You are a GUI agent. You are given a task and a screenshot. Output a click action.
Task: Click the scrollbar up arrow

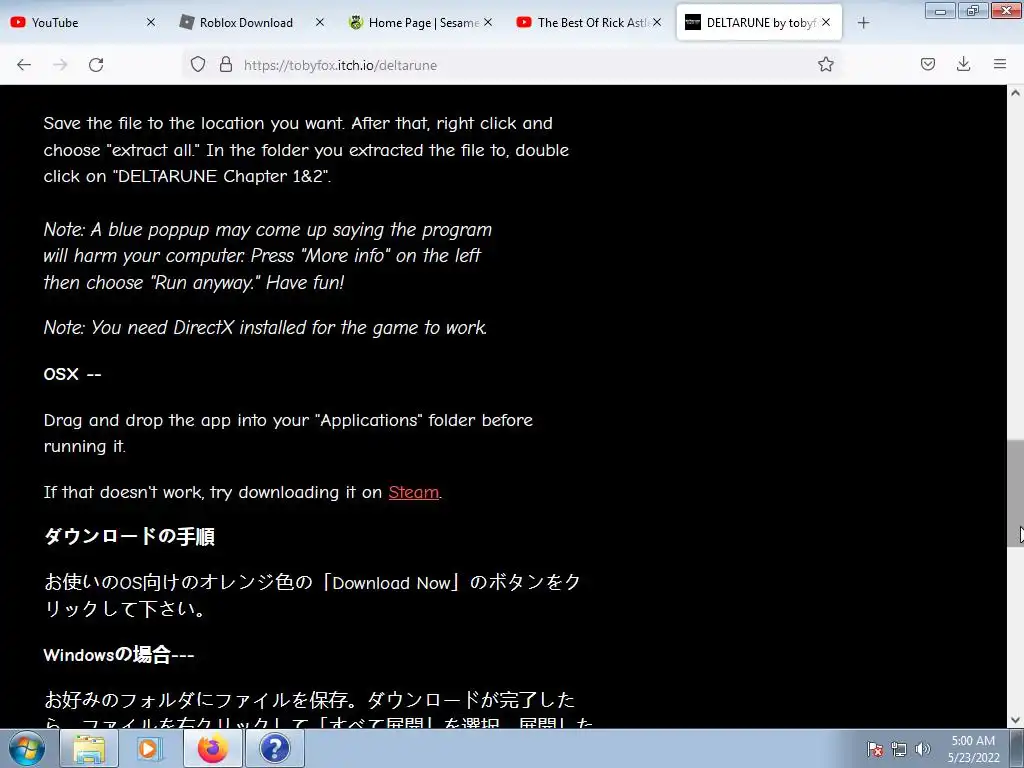point(1015,93)
